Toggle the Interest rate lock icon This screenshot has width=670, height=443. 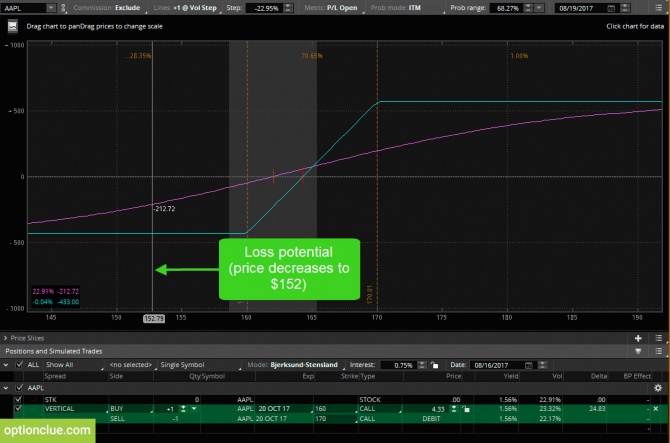434,365
